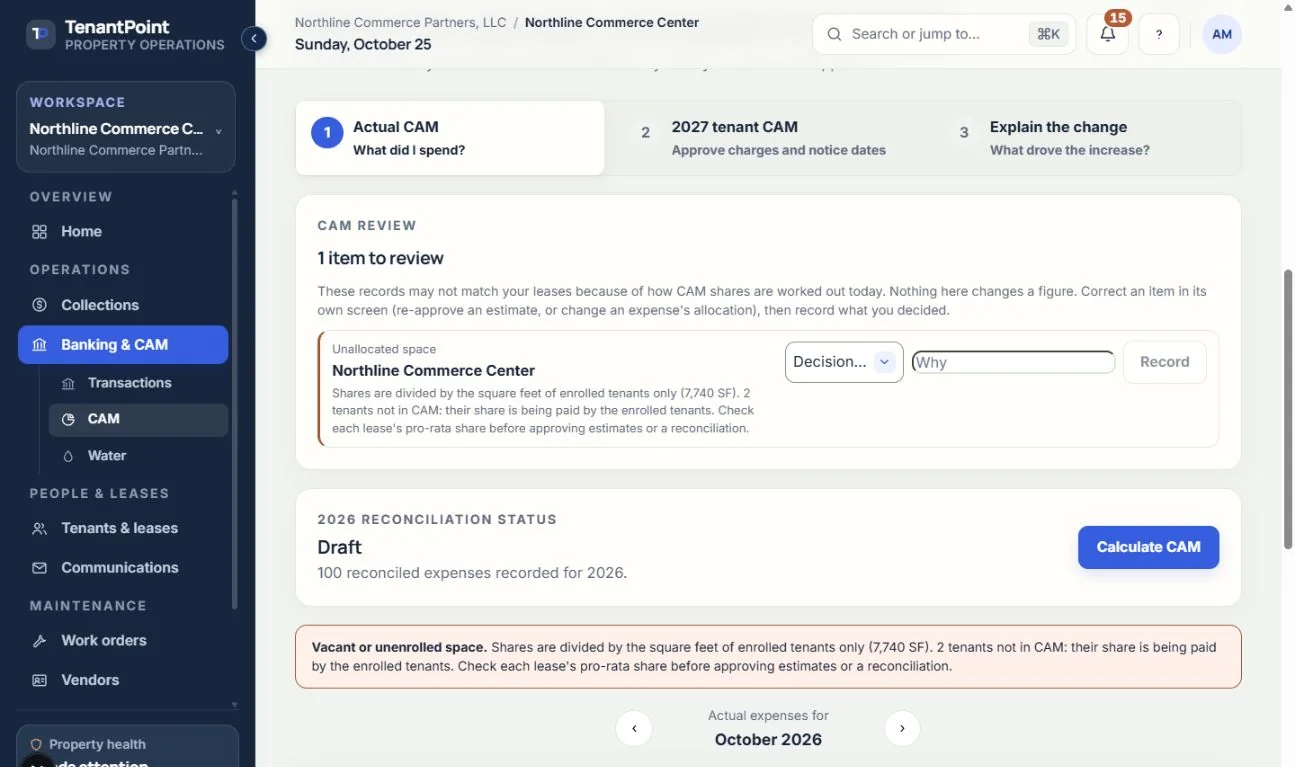This screenshot has width=1295, height=767.
Task: Click the Calculate CAM button
Action: [1148, 547]
